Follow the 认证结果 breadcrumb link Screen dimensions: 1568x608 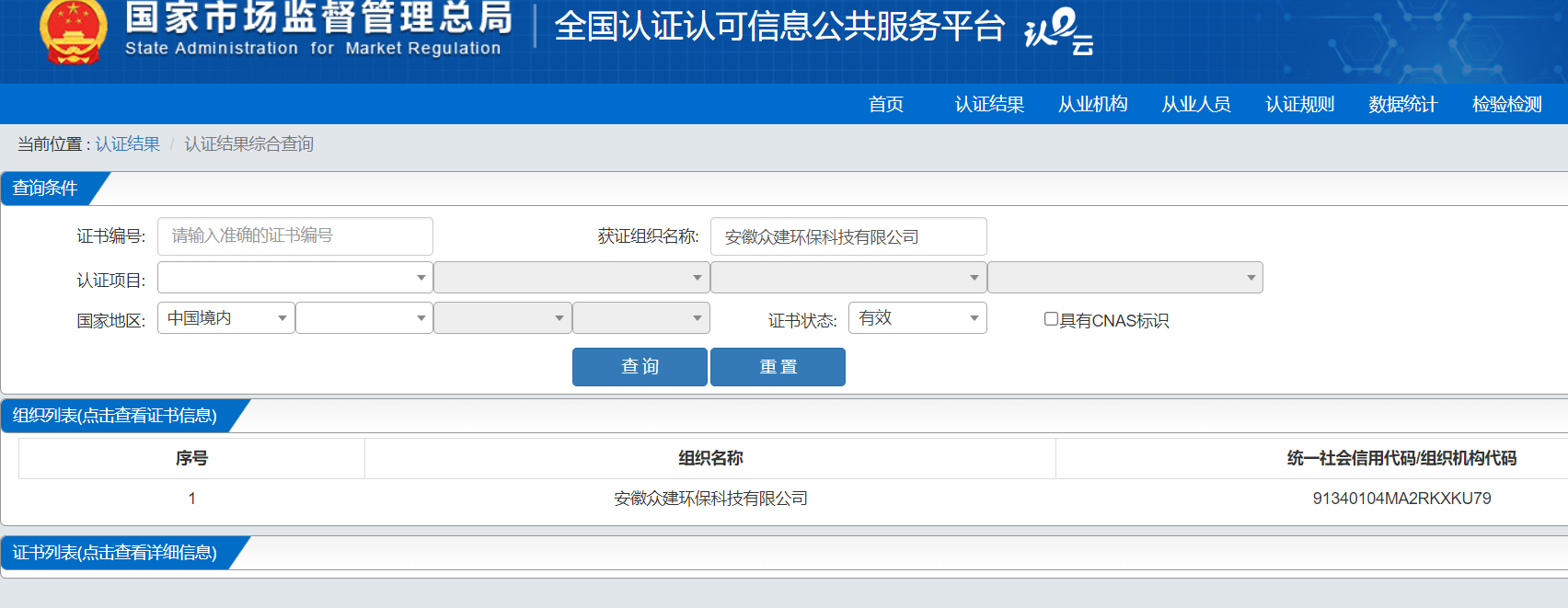click(128, 144)
